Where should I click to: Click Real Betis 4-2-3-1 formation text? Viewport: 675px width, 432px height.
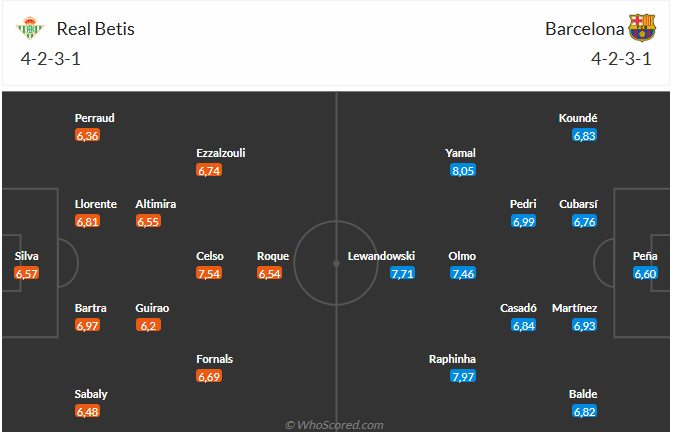[51, 58]
